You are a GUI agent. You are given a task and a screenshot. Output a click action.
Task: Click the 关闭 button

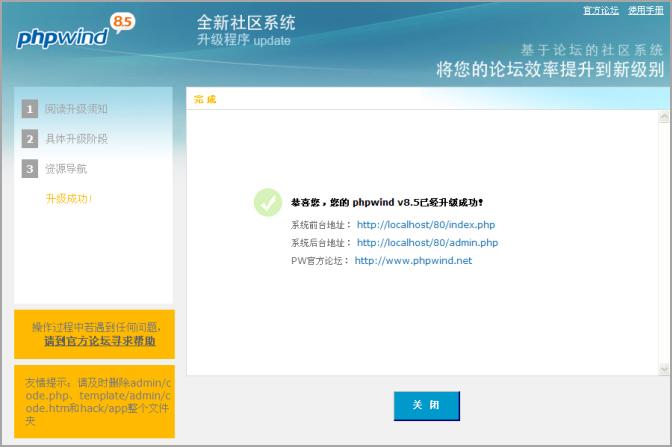coord(426,405)
